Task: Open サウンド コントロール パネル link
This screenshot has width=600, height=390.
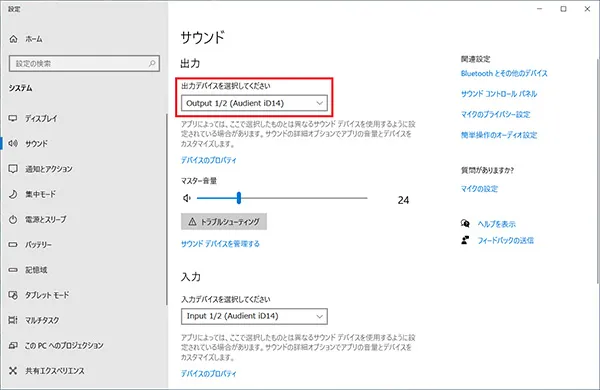Action: (499, 94)
